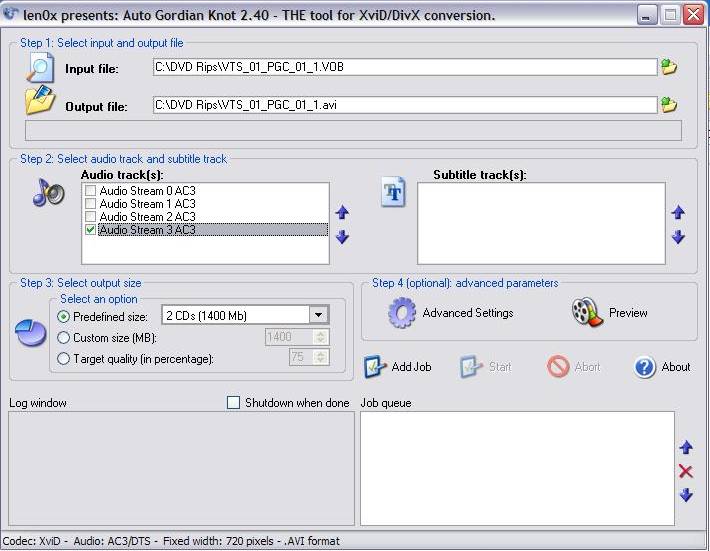Click the application icon in title bar

click(11, 14)
